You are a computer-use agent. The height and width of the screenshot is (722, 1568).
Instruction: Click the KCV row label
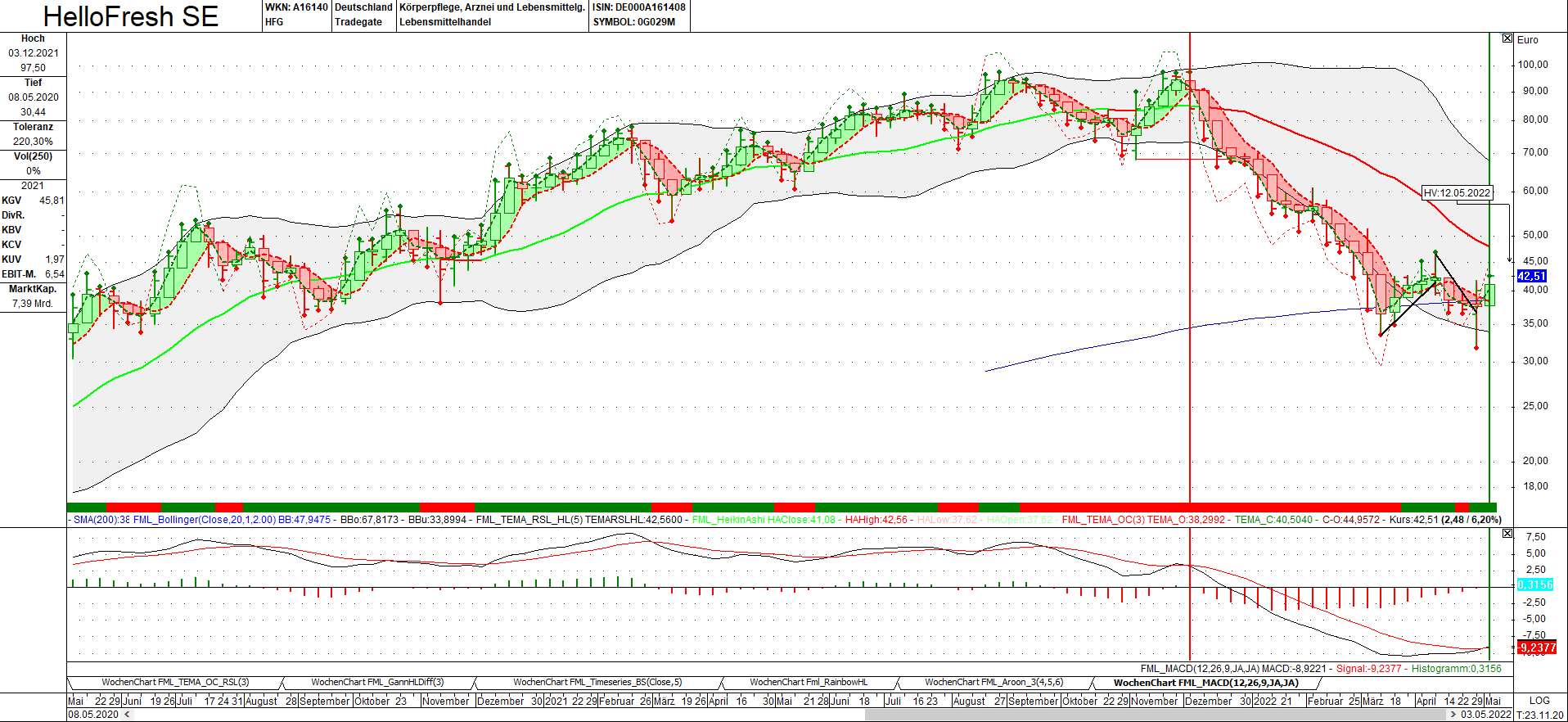(11, 245)
